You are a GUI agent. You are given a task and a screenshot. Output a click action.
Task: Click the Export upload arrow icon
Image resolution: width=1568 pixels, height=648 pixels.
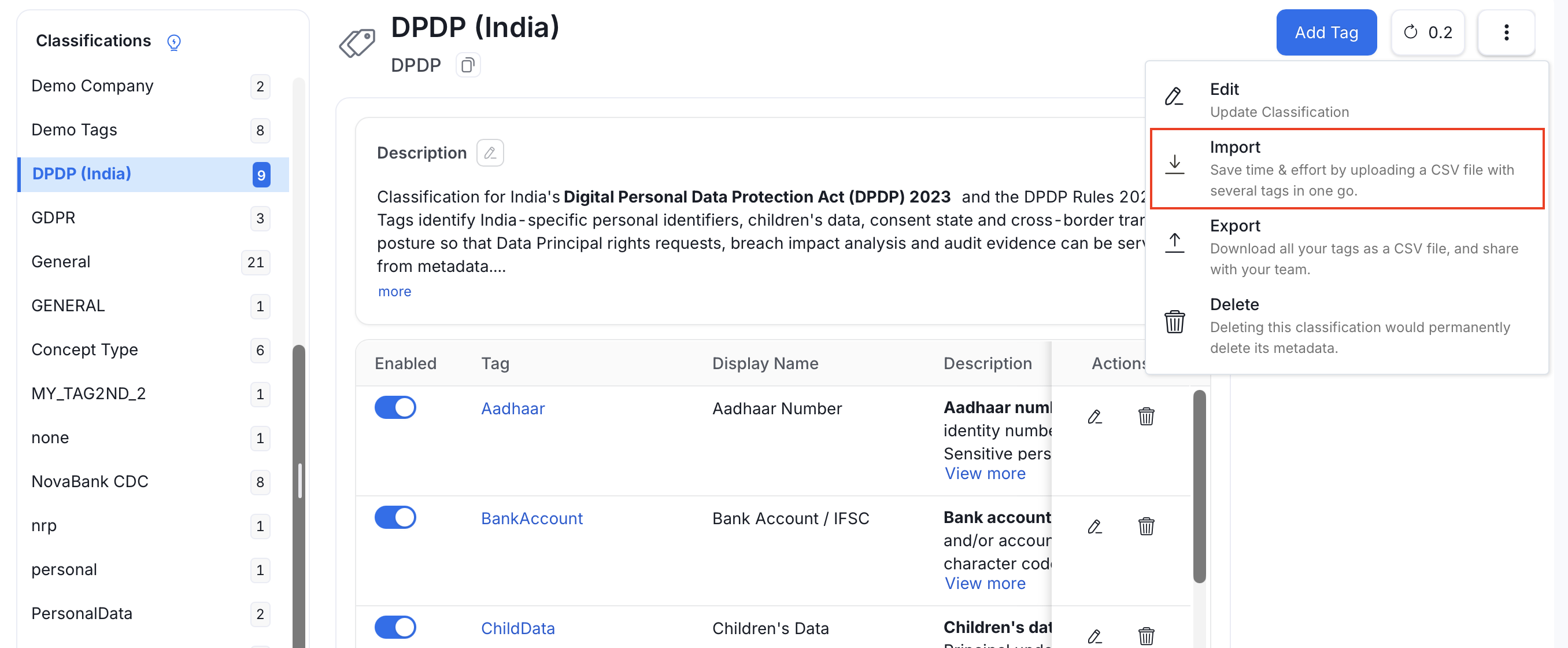pos(1174,242)
